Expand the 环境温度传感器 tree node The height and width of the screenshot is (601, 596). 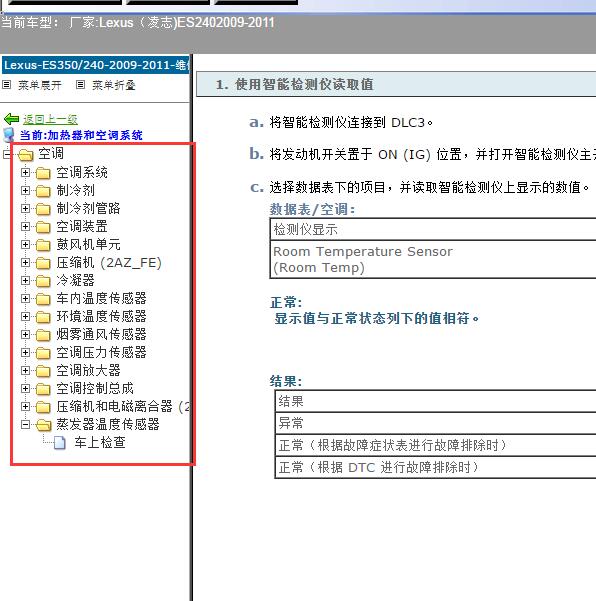click(25, 317)
